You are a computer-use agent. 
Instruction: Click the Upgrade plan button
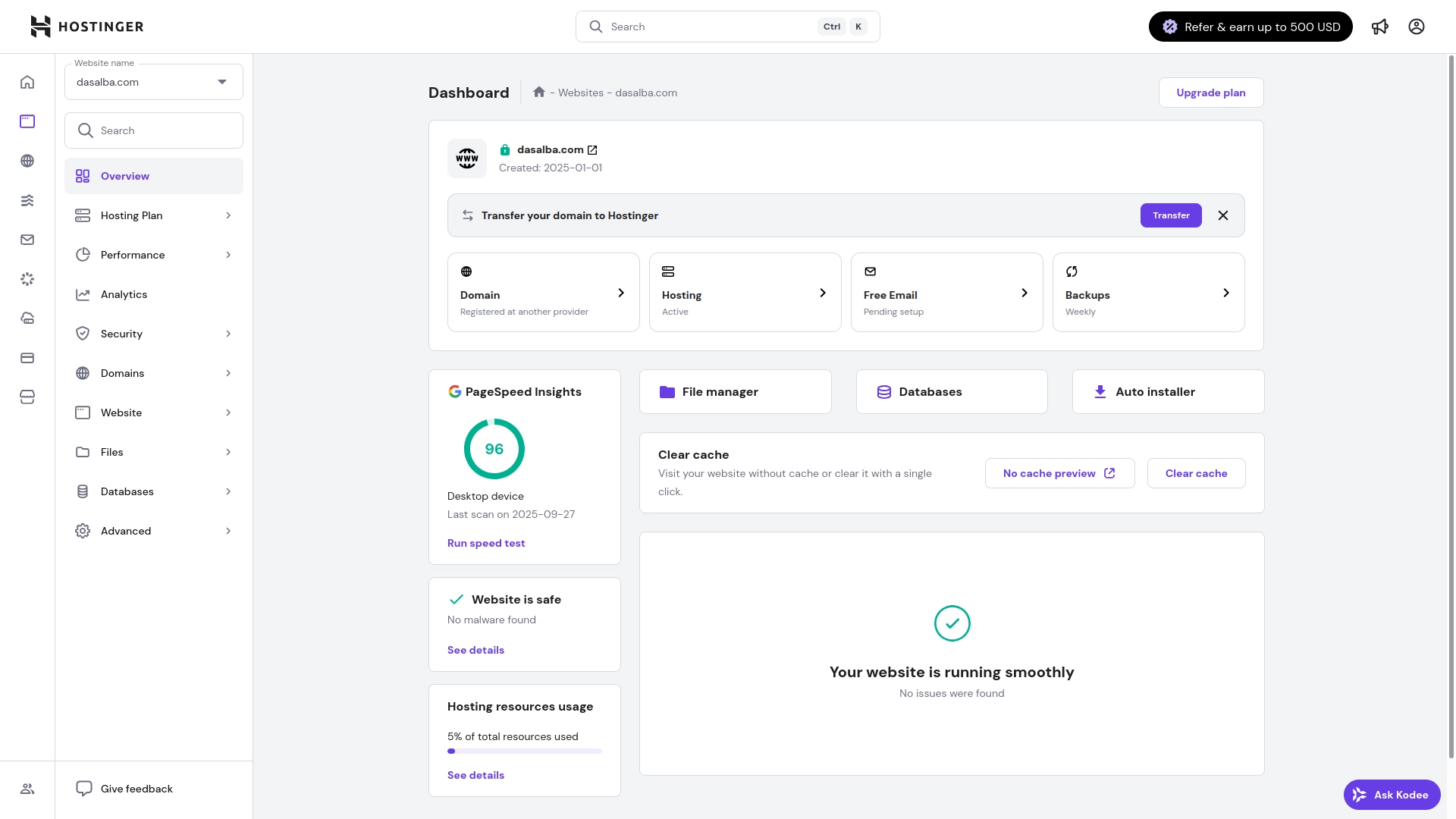tap(1210, 93)
